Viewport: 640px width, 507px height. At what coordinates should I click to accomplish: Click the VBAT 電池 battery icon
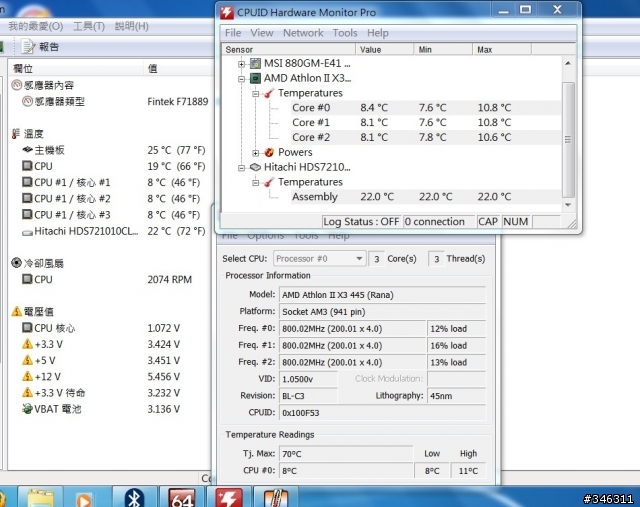(x=27, y=408)
